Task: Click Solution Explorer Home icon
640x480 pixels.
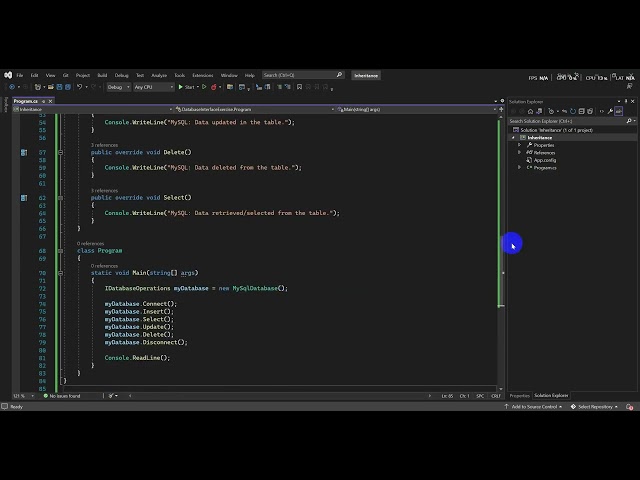Action: (x=530, y=111)
